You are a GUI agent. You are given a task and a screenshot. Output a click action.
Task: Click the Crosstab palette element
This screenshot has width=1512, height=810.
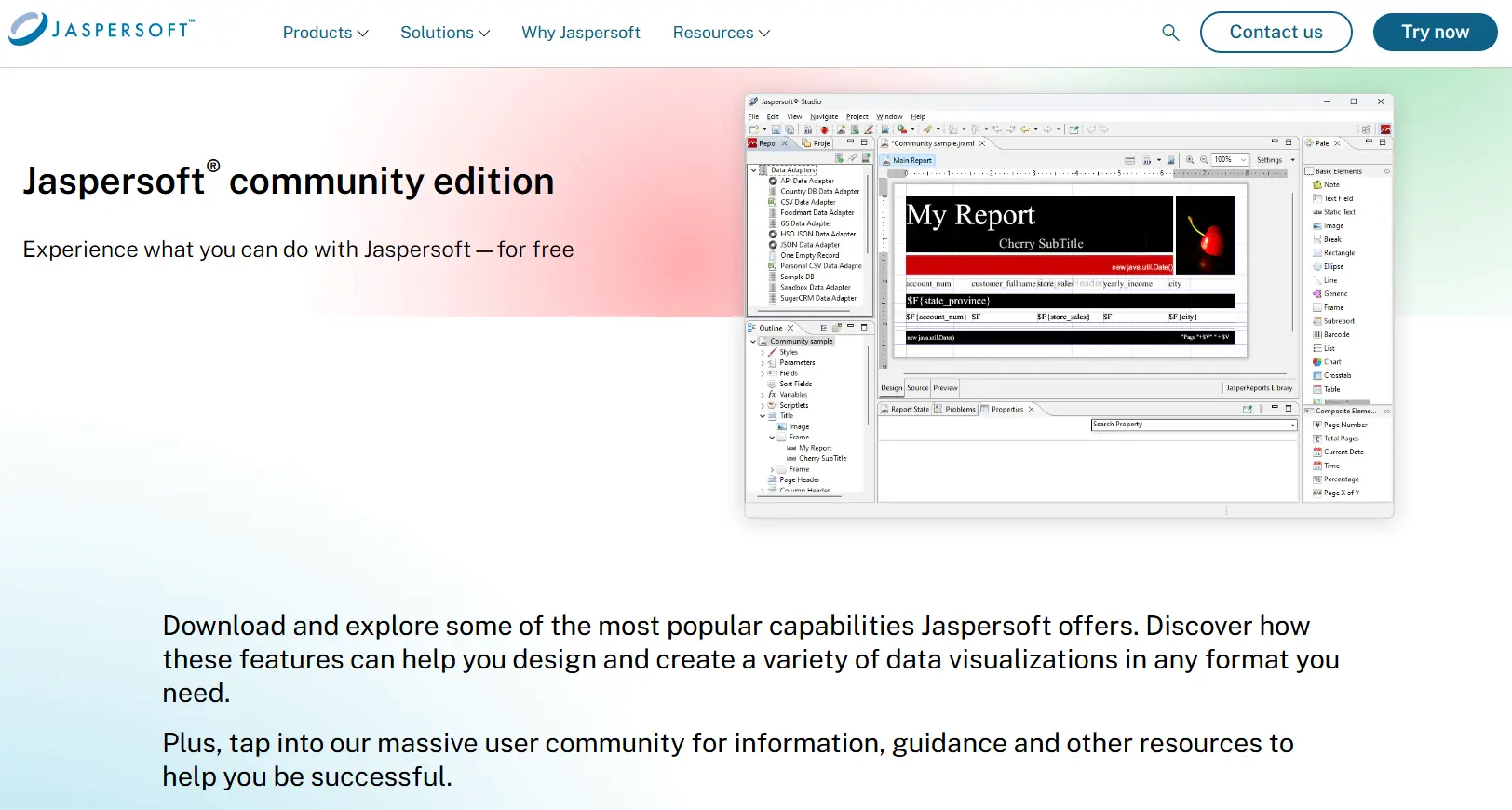click(1336, 376)
